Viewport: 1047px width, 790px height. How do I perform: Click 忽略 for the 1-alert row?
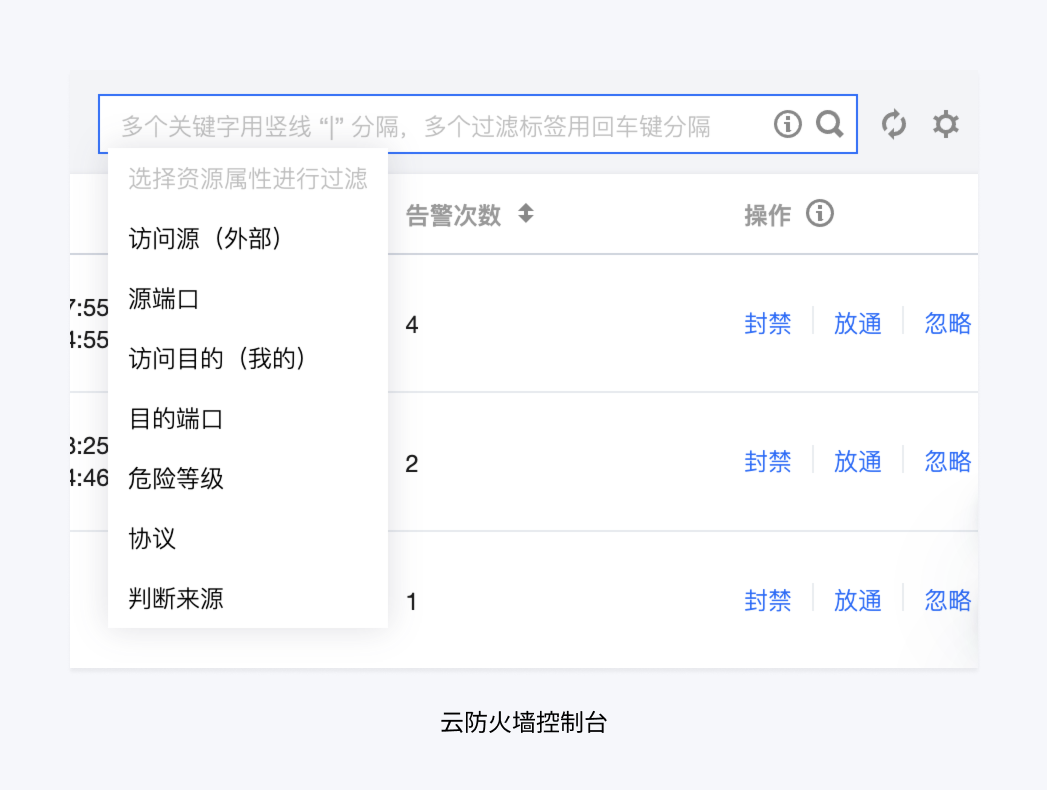coord(947,600)
